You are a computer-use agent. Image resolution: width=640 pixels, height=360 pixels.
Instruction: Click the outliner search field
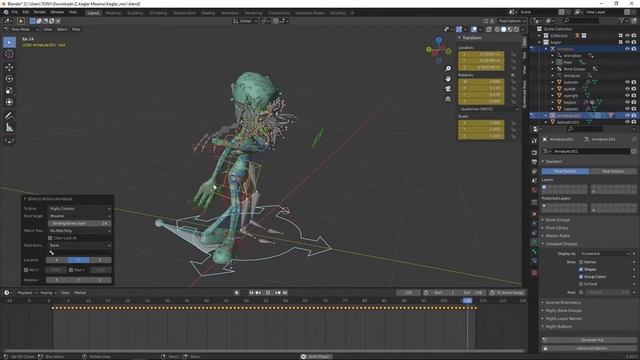point(581,20)
